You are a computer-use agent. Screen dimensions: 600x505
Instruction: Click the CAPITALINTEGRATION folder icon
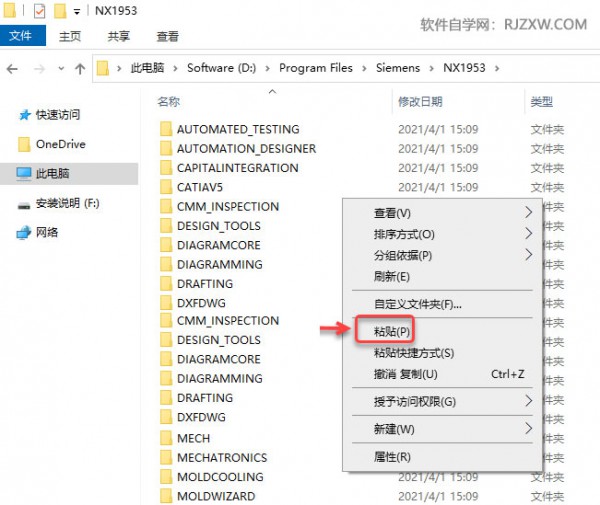point(166,168)
